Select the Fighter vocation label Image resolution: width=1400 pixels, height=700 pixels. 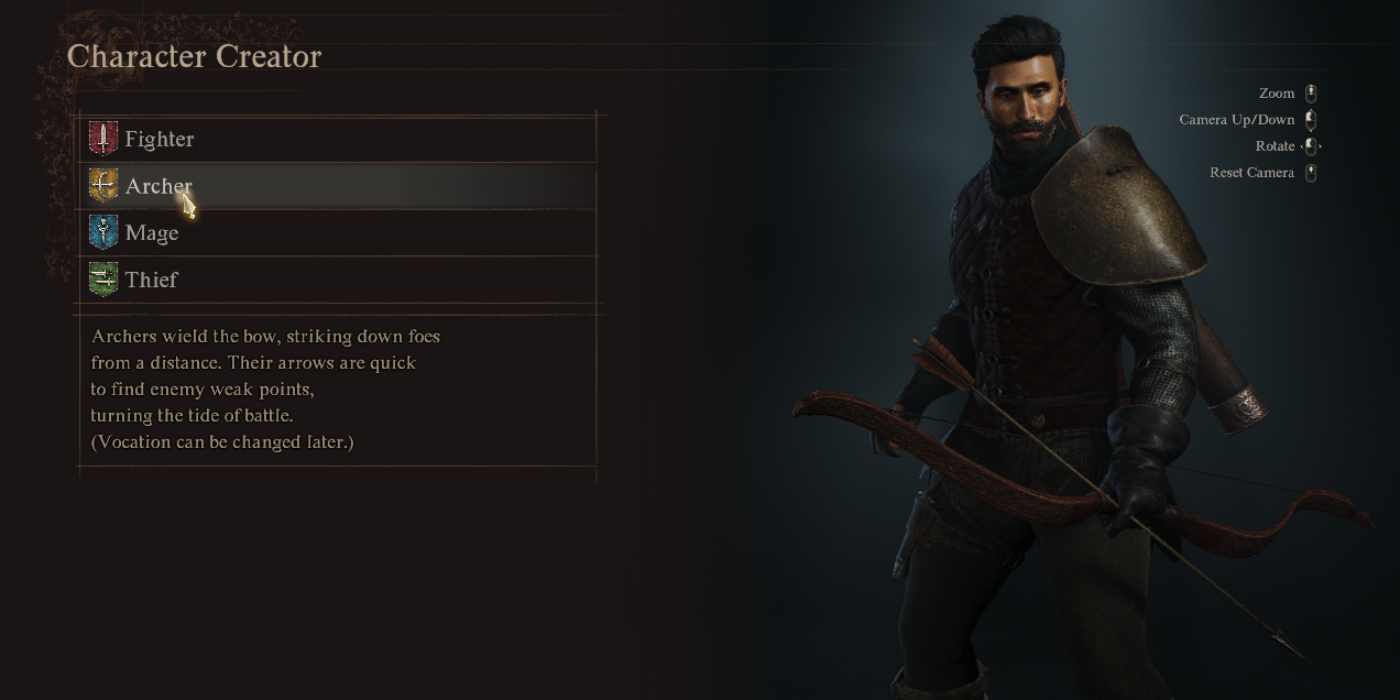tap(159, 139)
